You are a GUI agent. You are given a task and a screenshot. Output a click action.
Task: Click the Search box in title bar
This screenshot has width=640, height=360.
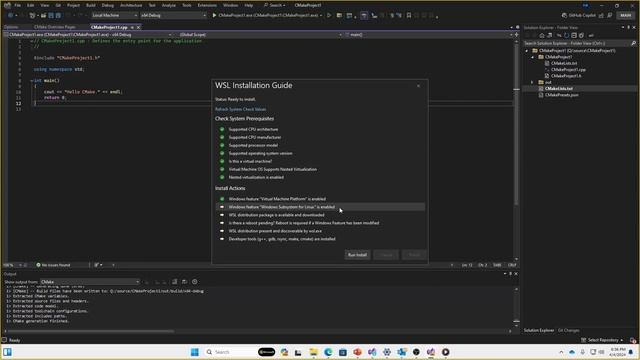click(x=275, y=5)
